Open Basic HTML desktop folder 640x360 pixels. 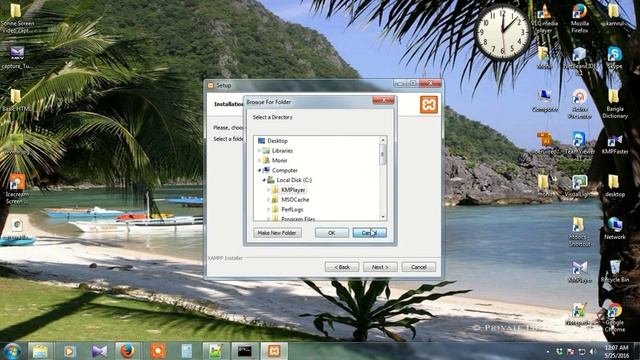tap(16, 100)
